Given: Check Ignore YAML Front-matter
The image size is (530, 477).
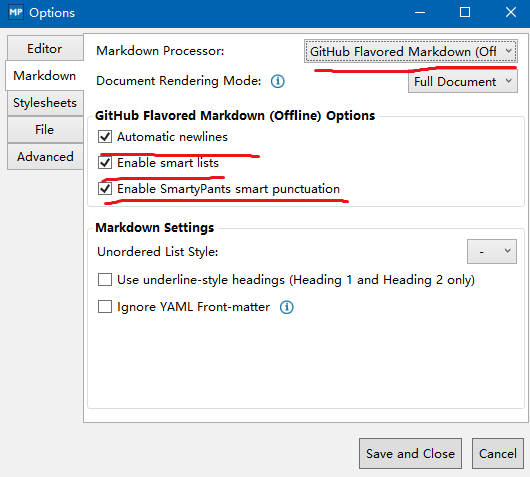Looking at the screenshot, I should coord(105,307).
